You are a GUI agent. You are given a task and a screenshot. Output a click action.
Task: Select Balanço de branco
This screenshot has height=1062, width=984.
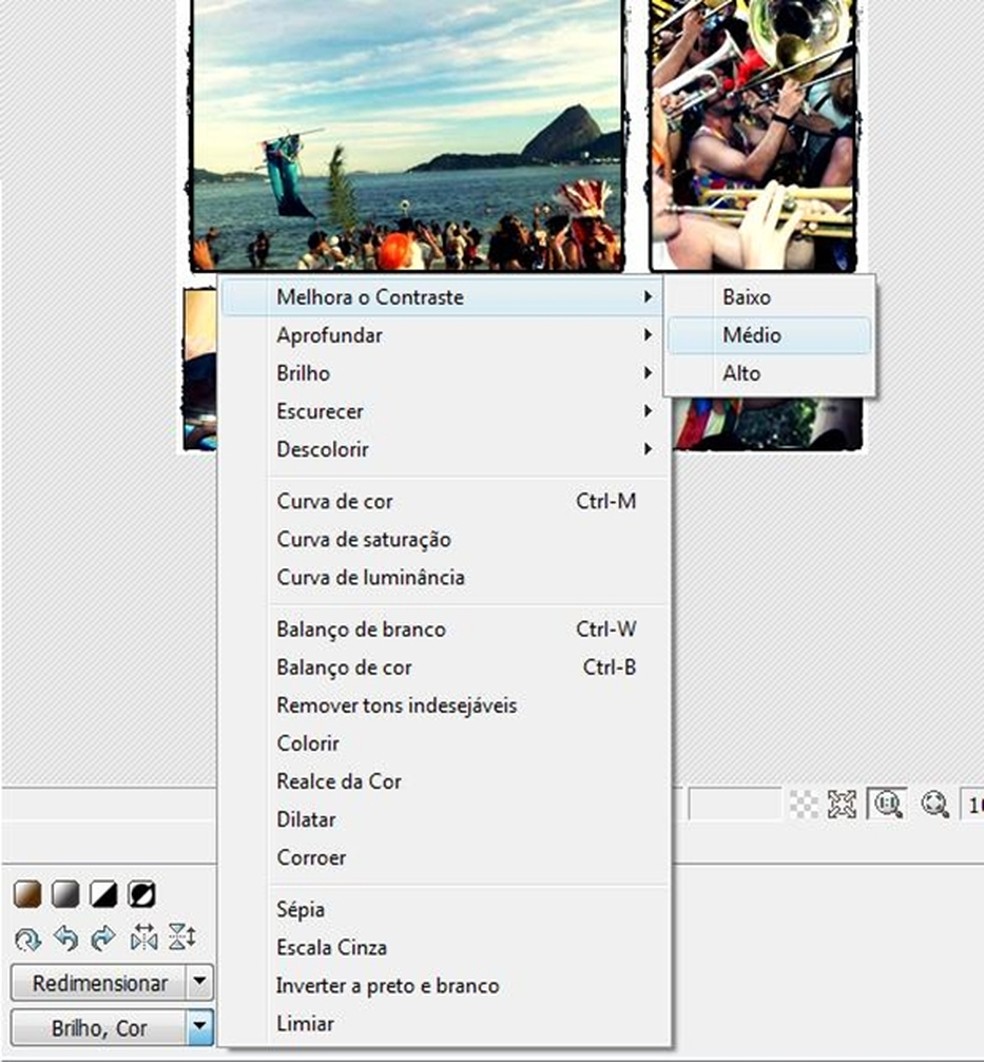tap(444, 629)
